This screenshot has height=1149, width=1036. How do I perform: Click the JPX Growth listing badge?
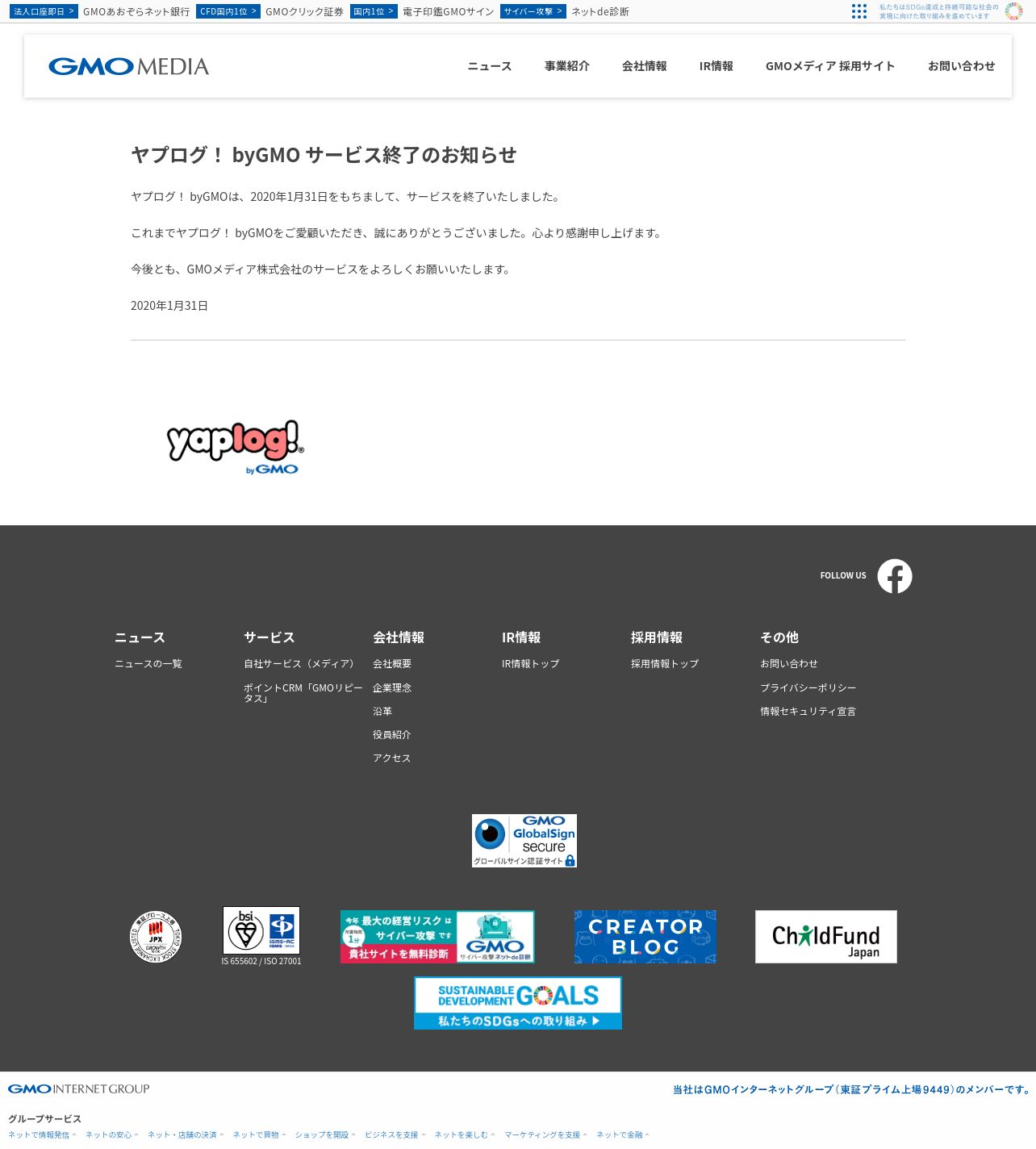pos(156,937)
